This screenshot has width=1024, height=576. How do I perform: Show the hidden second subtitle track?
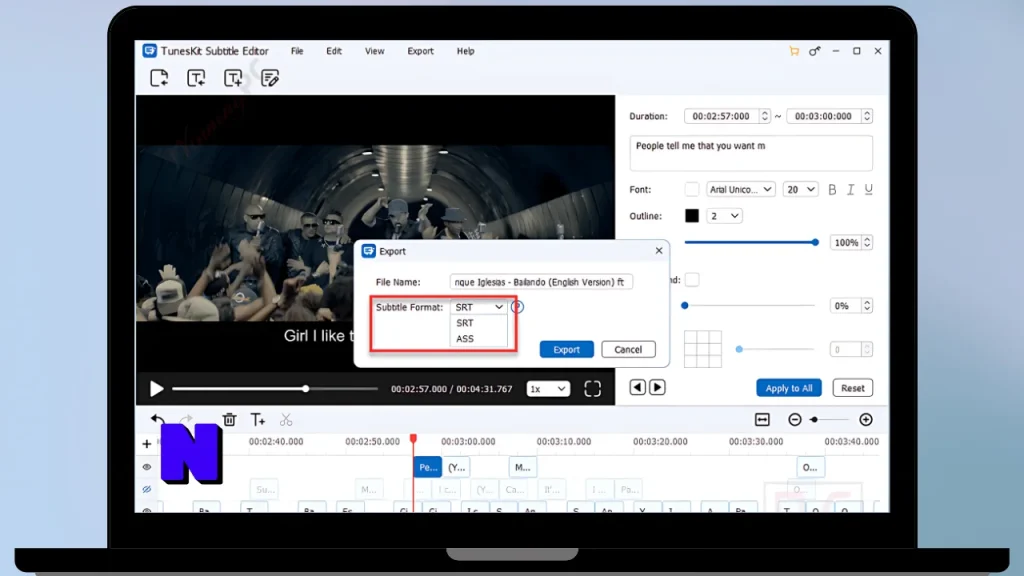pos(146,489)
